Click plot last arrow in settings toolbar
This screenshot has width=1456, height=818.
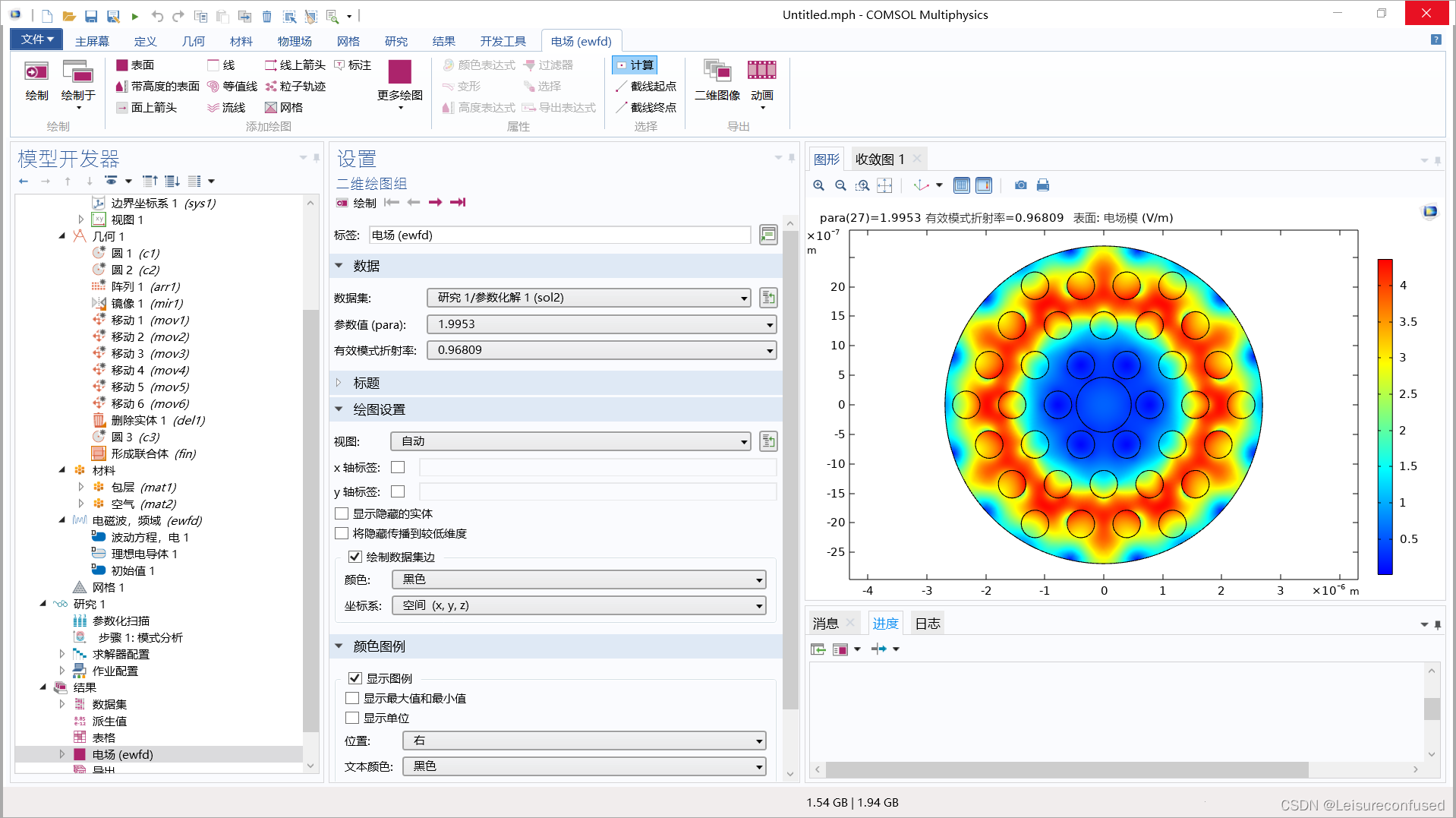click(458, 202)
